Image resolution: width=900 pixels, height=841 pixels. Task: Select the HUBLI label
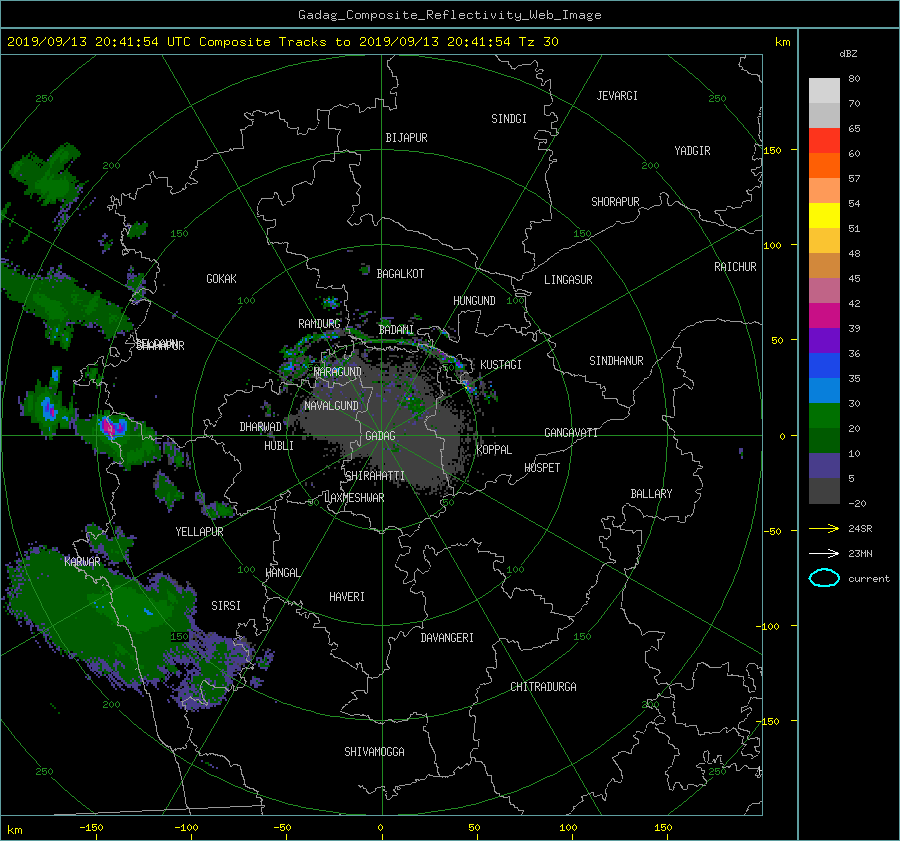279,445
